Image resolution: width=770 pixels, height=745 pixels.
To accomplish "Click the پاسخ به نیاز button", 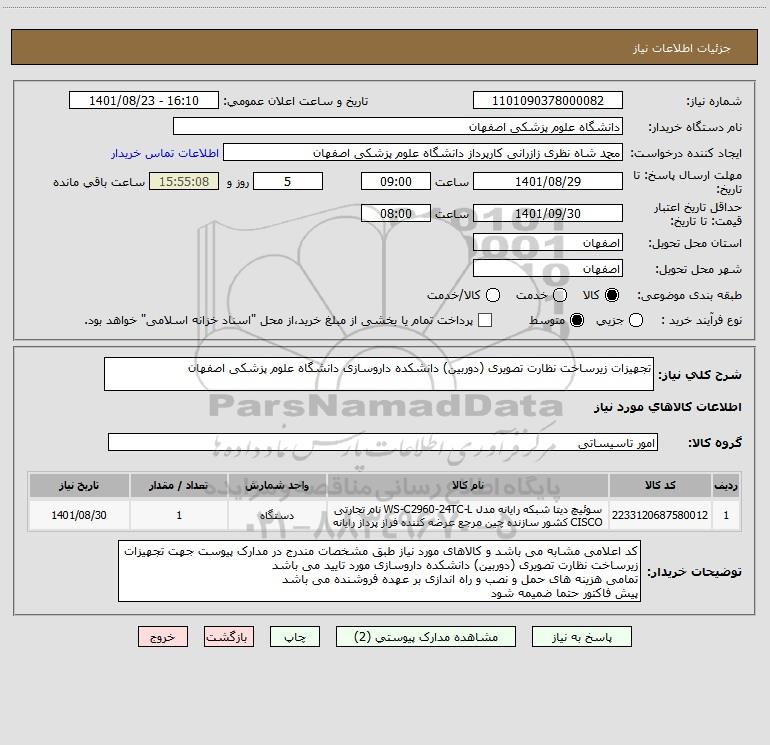I will [581, 636].
